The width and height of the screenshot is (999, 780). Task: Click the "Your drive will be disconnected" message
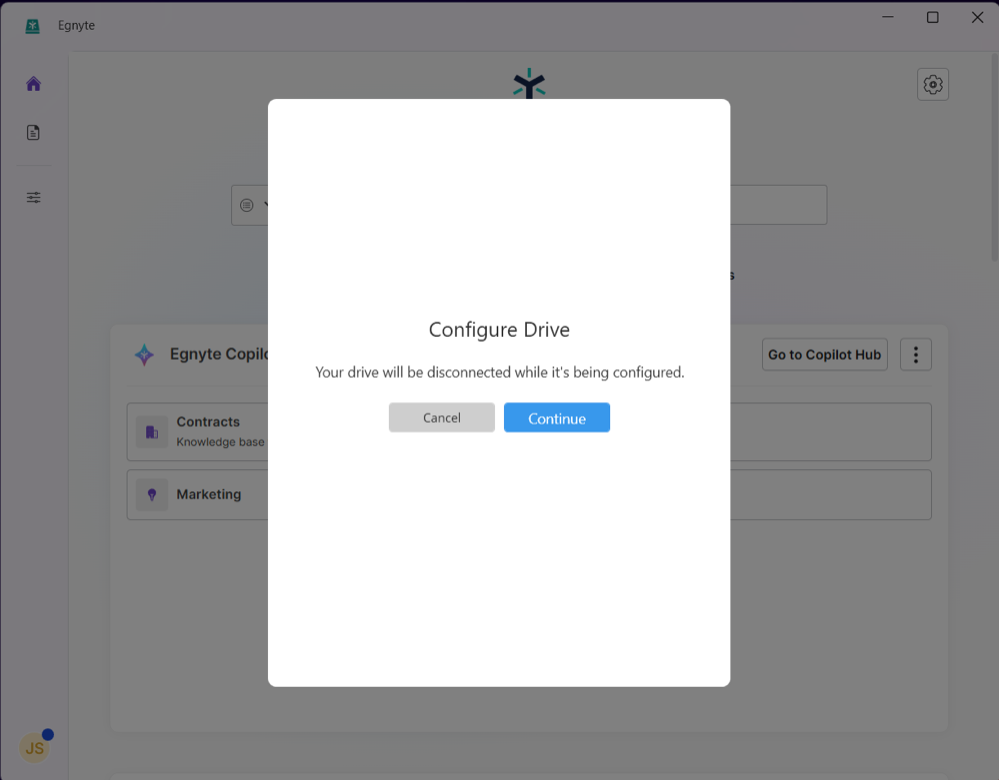[x=500, y=372]
